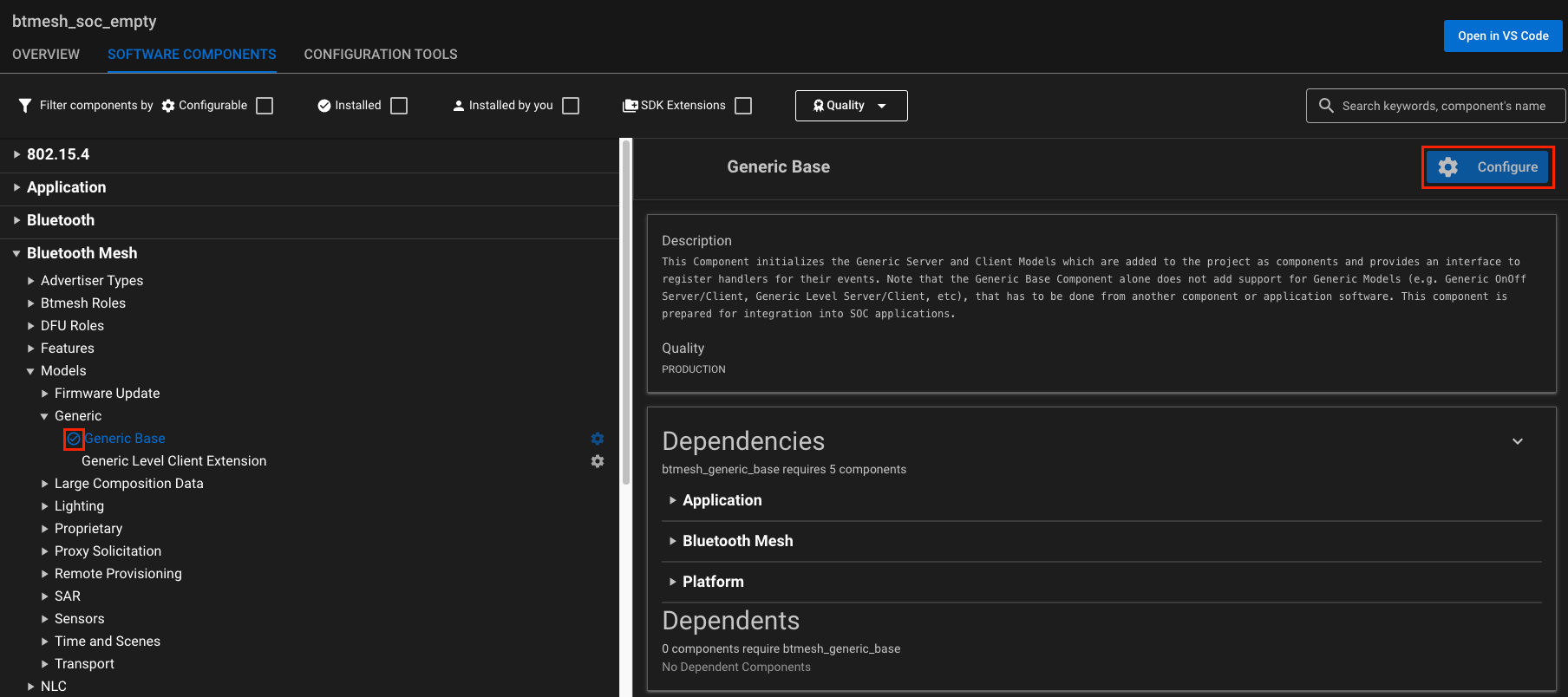Open the Configuration Tools tab
This screenshot has height=697, width=1568.
pyautogui.click(x=381, y=55)
